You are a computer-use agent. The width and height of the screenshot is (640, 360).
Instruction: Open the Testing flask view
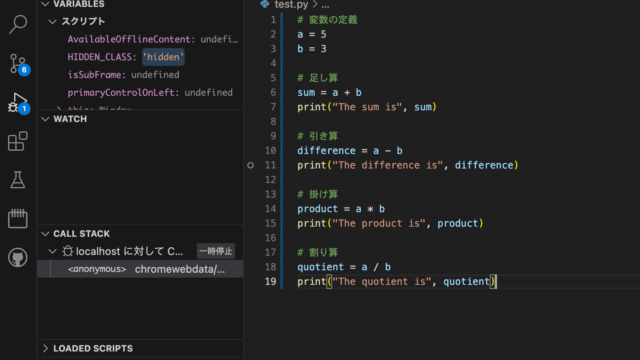coord(18,180)
